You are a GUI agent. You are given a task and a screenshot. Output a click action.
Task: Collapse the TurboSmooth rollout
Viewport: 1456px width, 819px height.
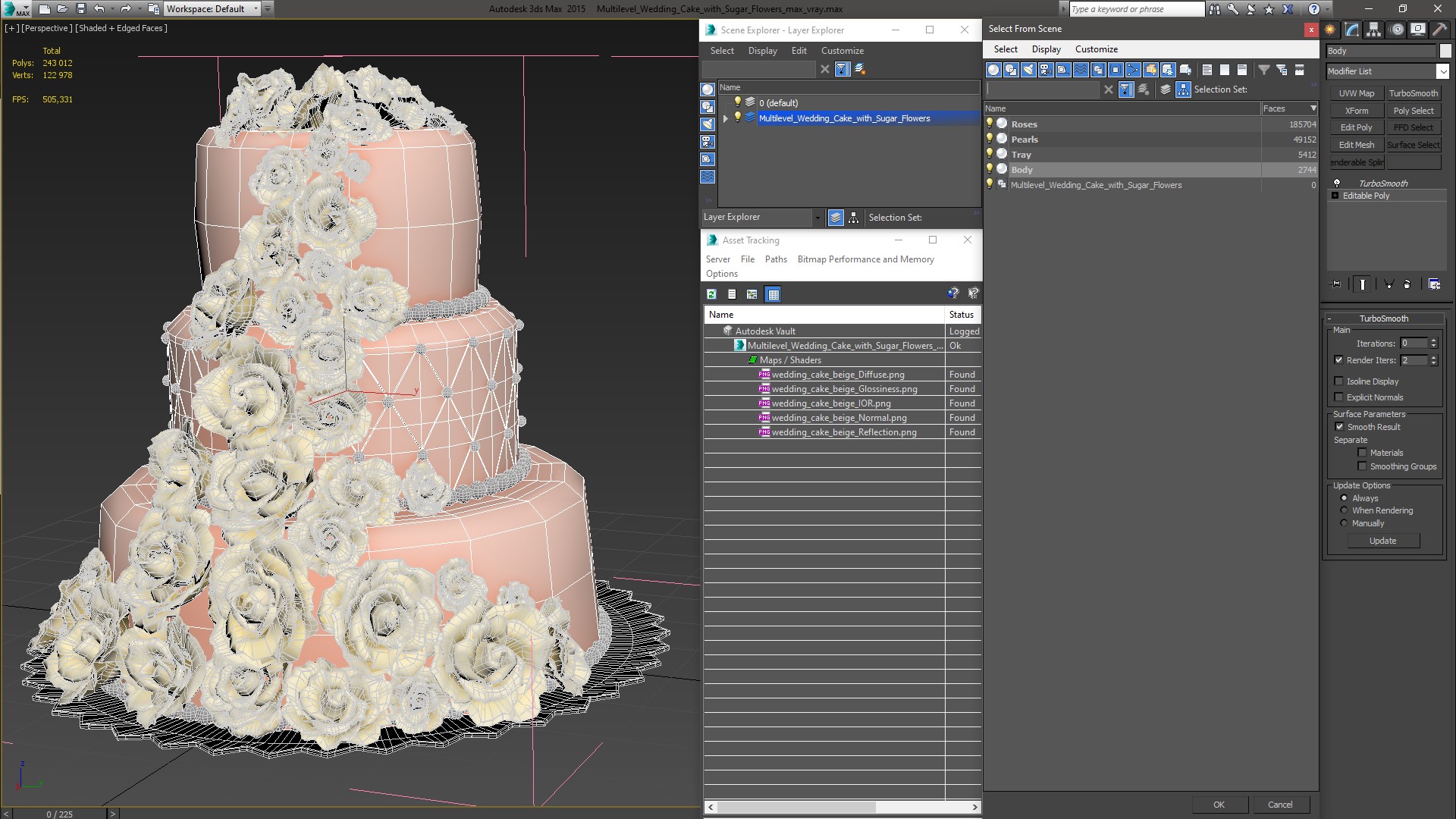coord(1329,318)
